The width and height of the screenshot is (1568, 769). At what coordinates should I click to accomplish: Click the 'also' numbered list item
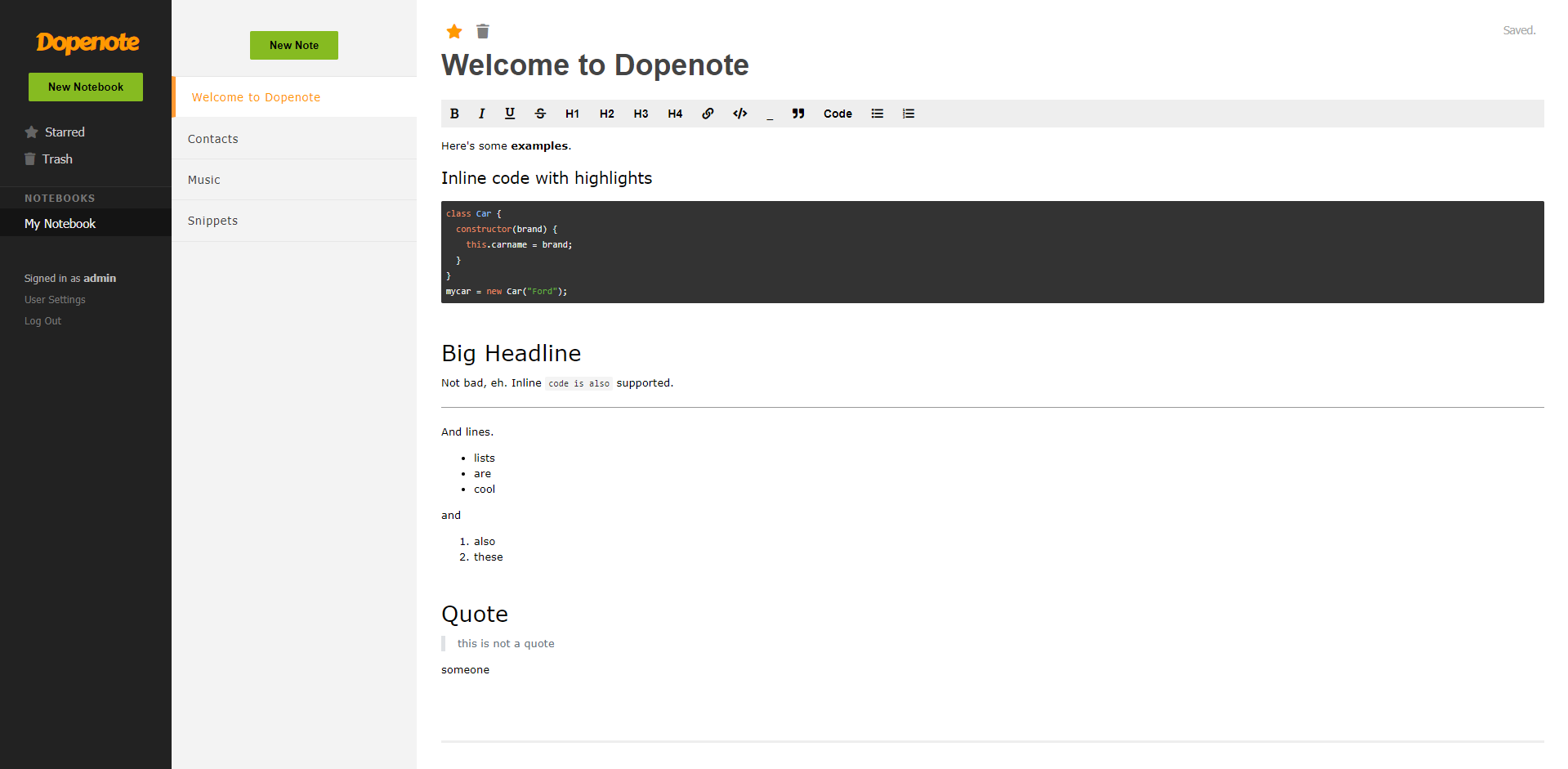tap(485, 542)
